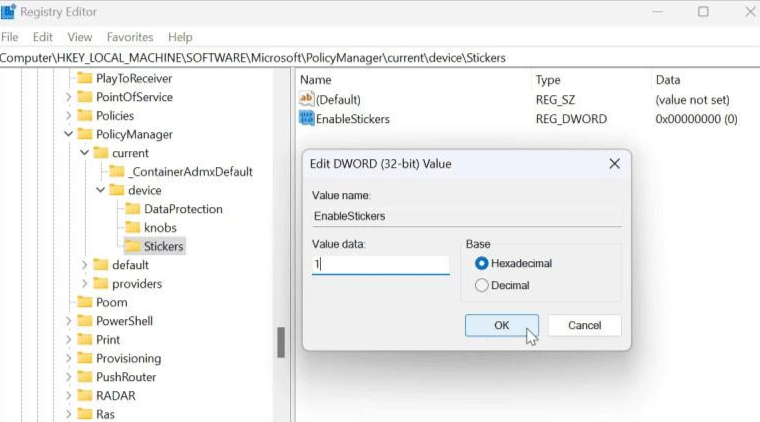760x422 pixels.
Task: Expand the RADAR key
Action: click(68, 395)
